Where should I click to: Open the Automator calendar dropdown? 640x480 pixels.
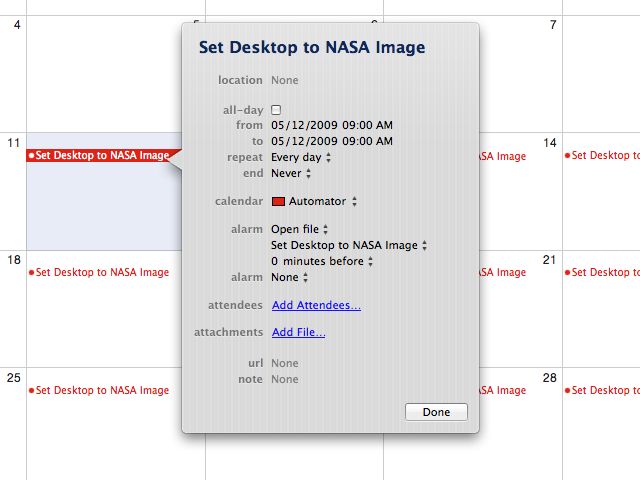[322, 201]
